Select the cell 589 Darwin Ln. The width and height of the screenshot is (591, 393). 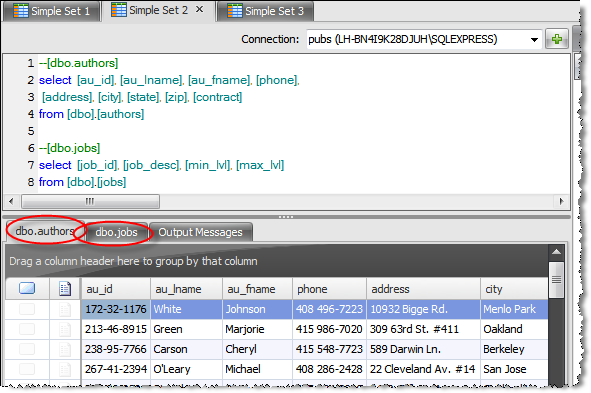coord(423,349)
